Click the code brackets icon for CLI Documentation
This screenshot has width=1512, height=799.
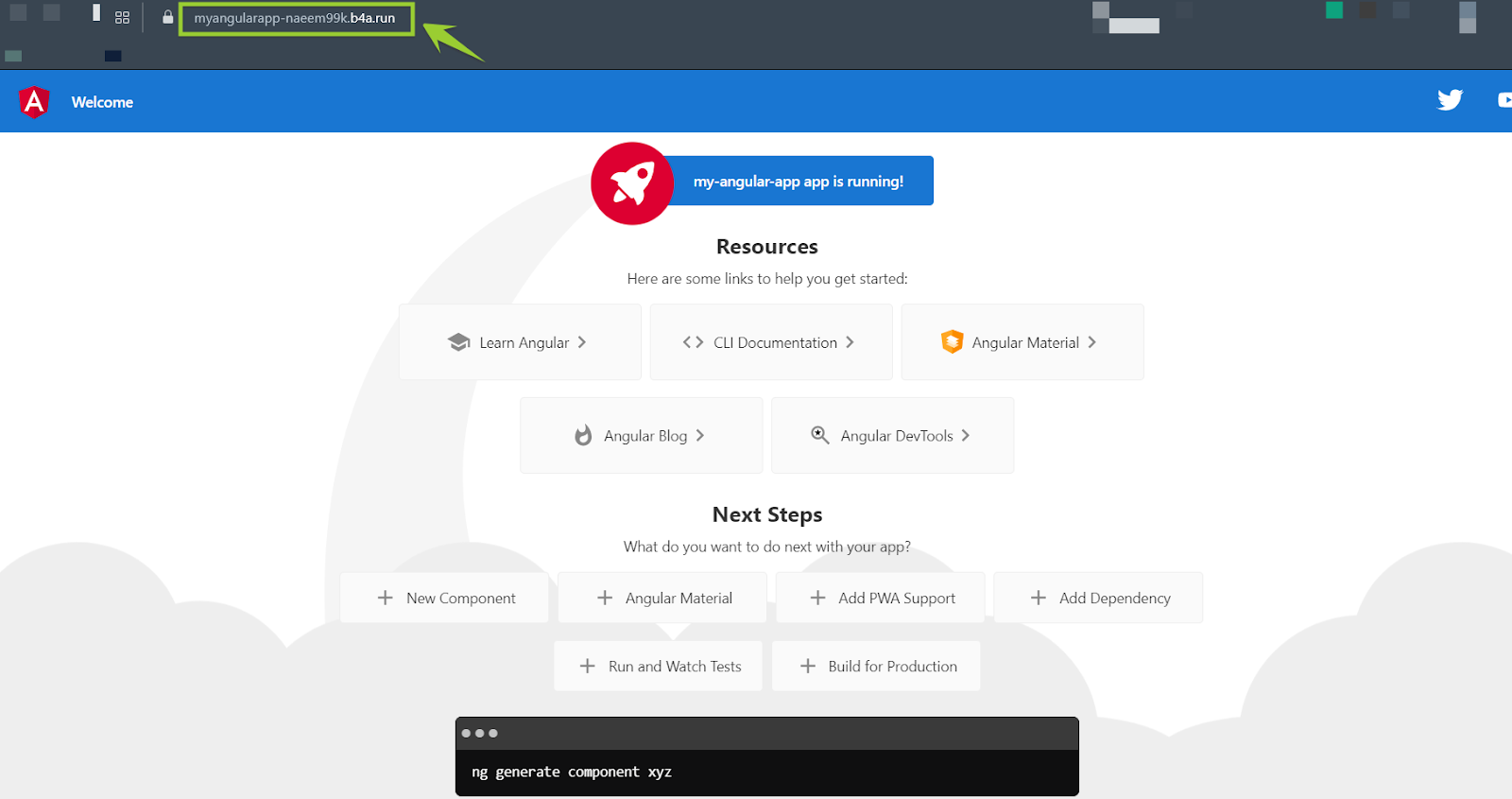[693, 342]
